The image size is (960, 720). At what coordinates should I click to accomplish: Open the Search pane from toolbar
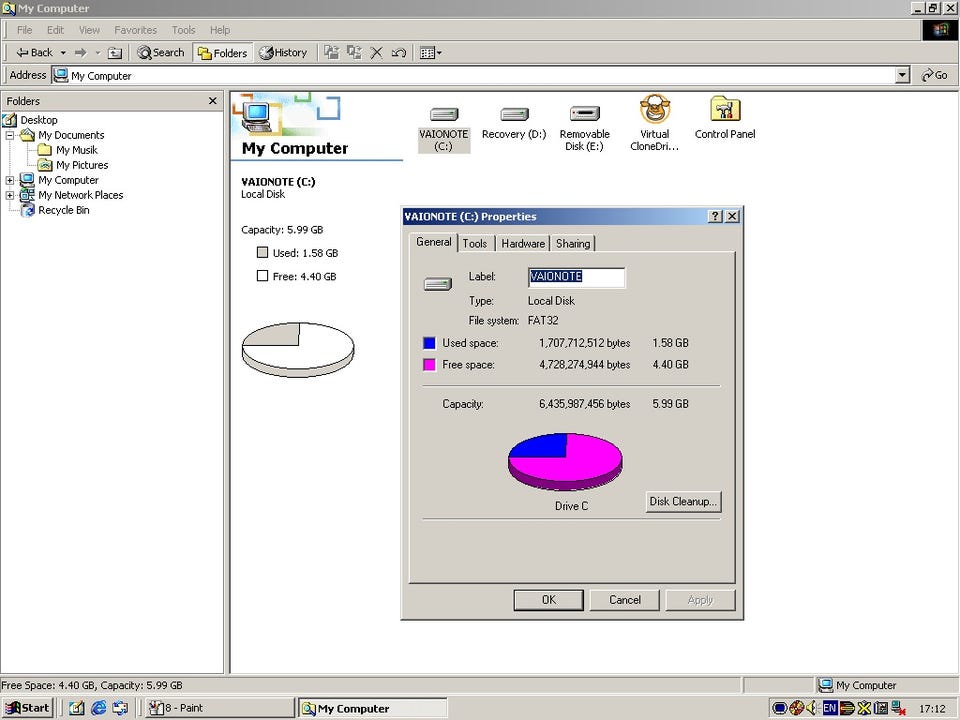point(160,53)
